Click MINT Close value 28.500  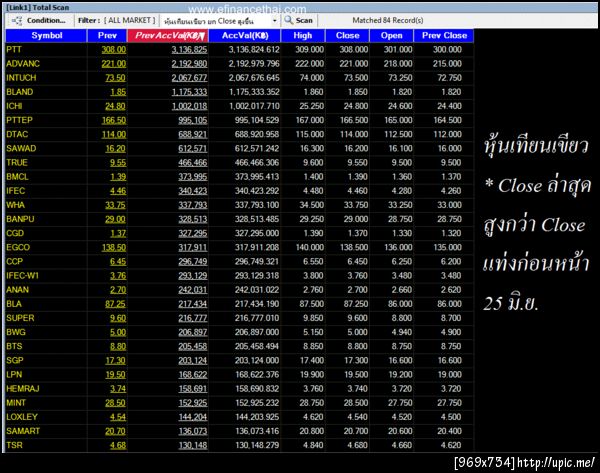(x=355, y=404)
